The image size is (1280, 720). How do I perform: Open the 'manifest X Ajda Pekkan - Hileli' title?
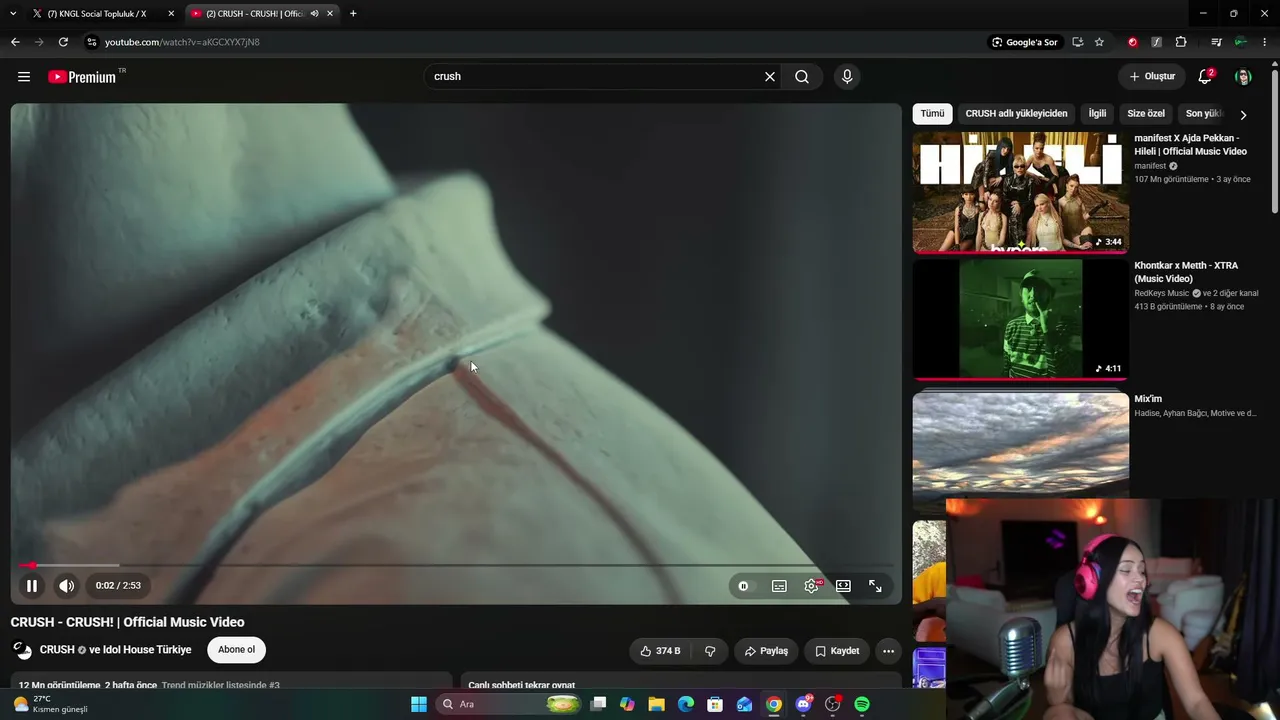(x=1190, y=145)
